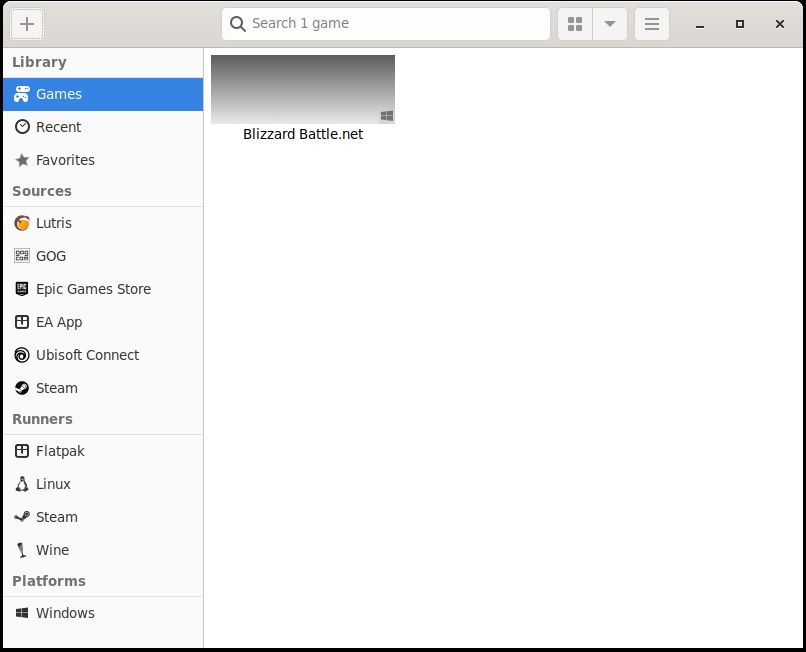Select Games in the Library sidebar
This screenshot has width=806, height=652.
click(103, 94)
